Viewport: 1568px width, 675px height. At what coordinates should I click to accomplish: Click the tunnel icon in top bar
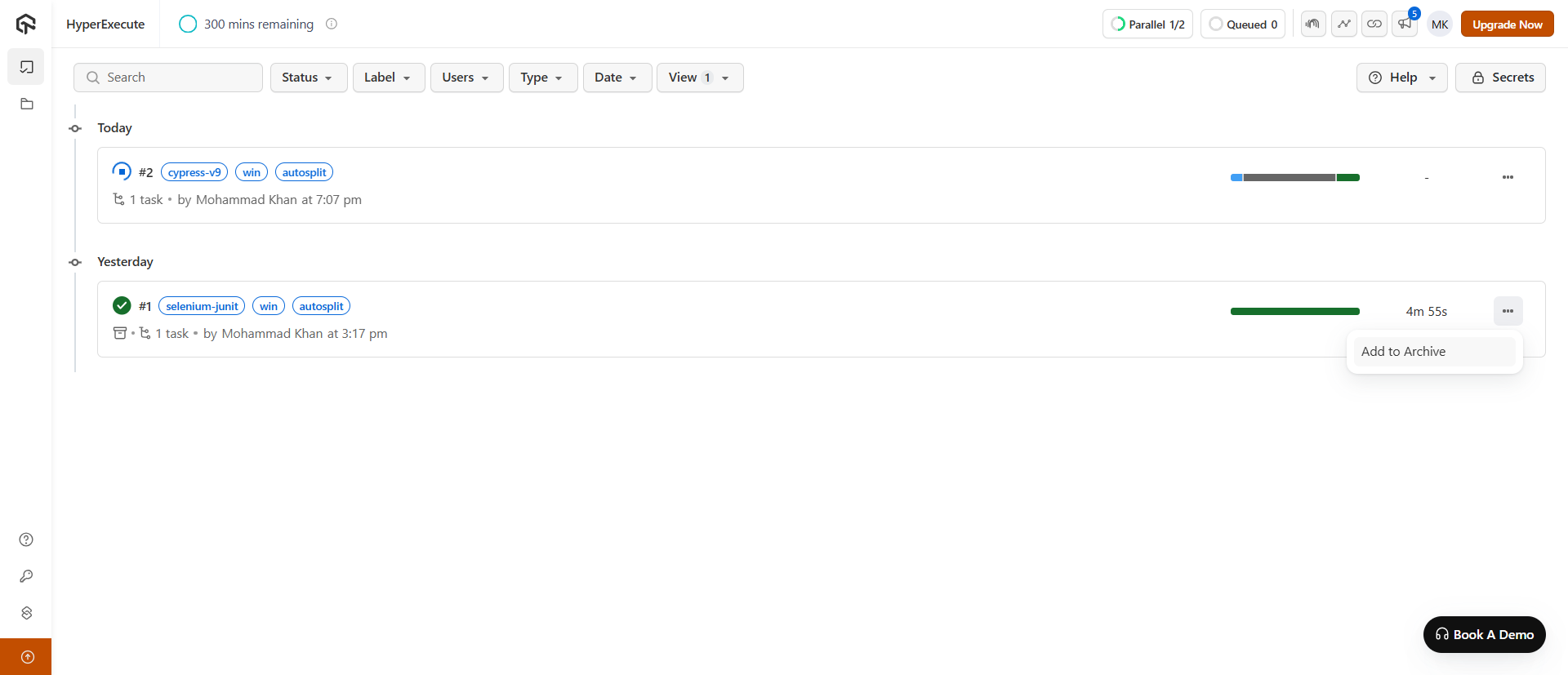coord(1313,24)
